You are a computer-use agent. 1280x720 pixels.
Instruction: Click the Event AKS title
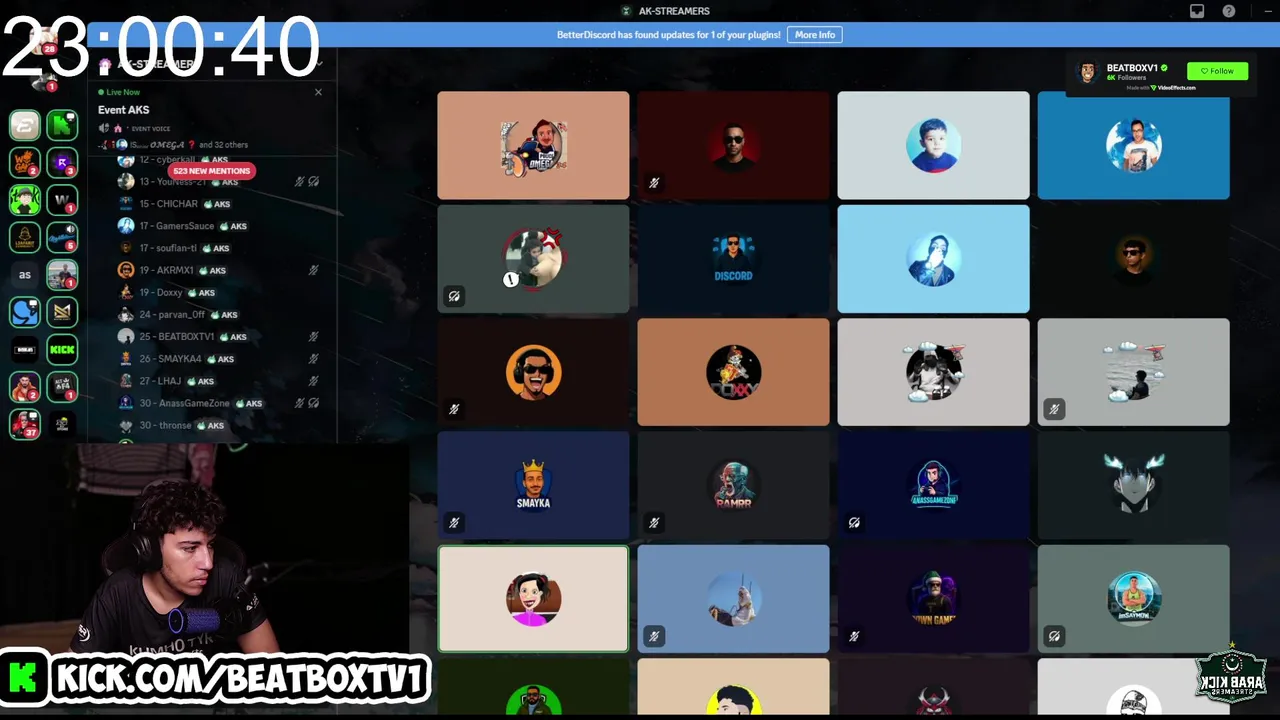coord(123,110)
